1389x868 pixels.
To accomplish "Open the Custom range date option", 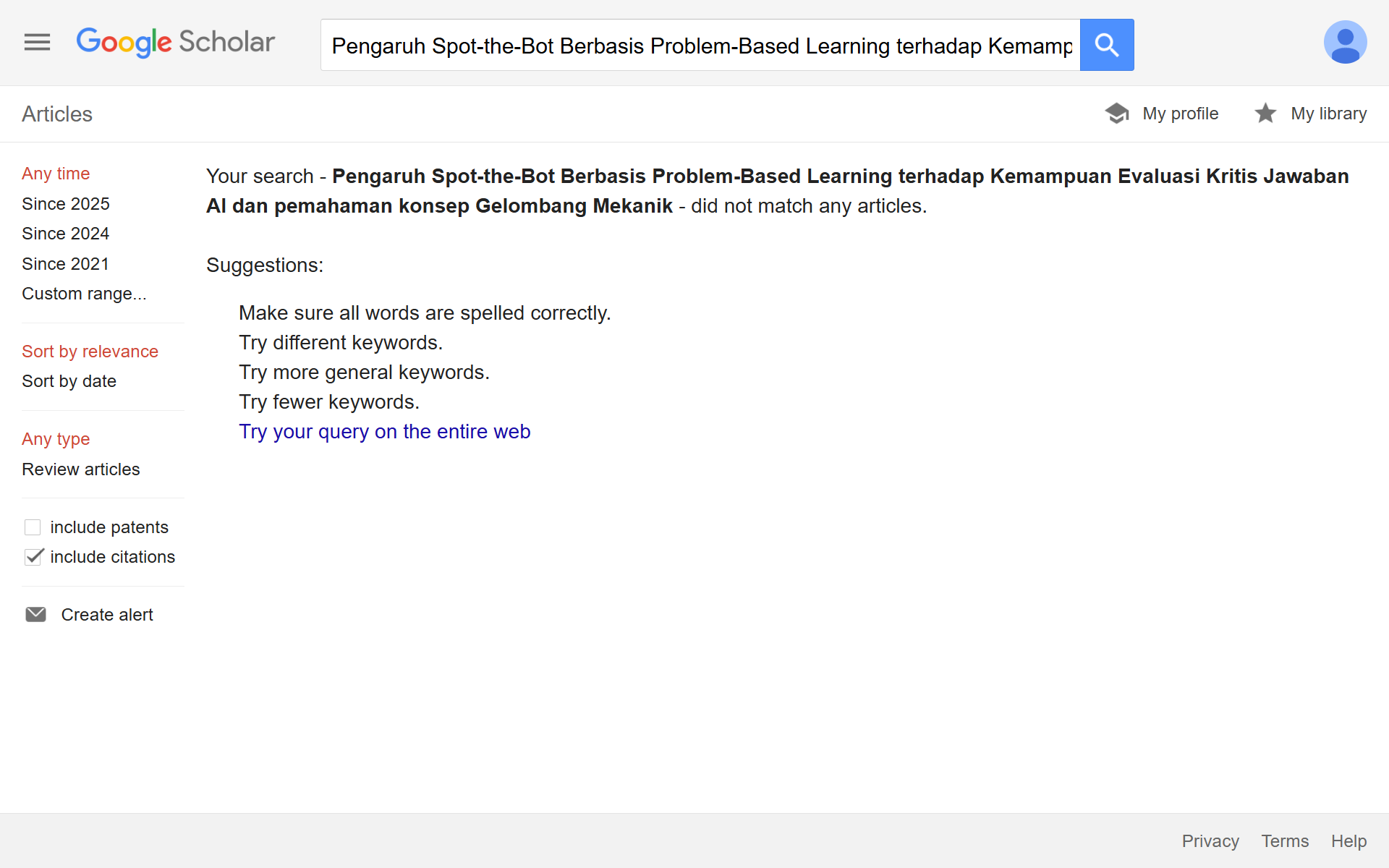I will coord(84,294).
